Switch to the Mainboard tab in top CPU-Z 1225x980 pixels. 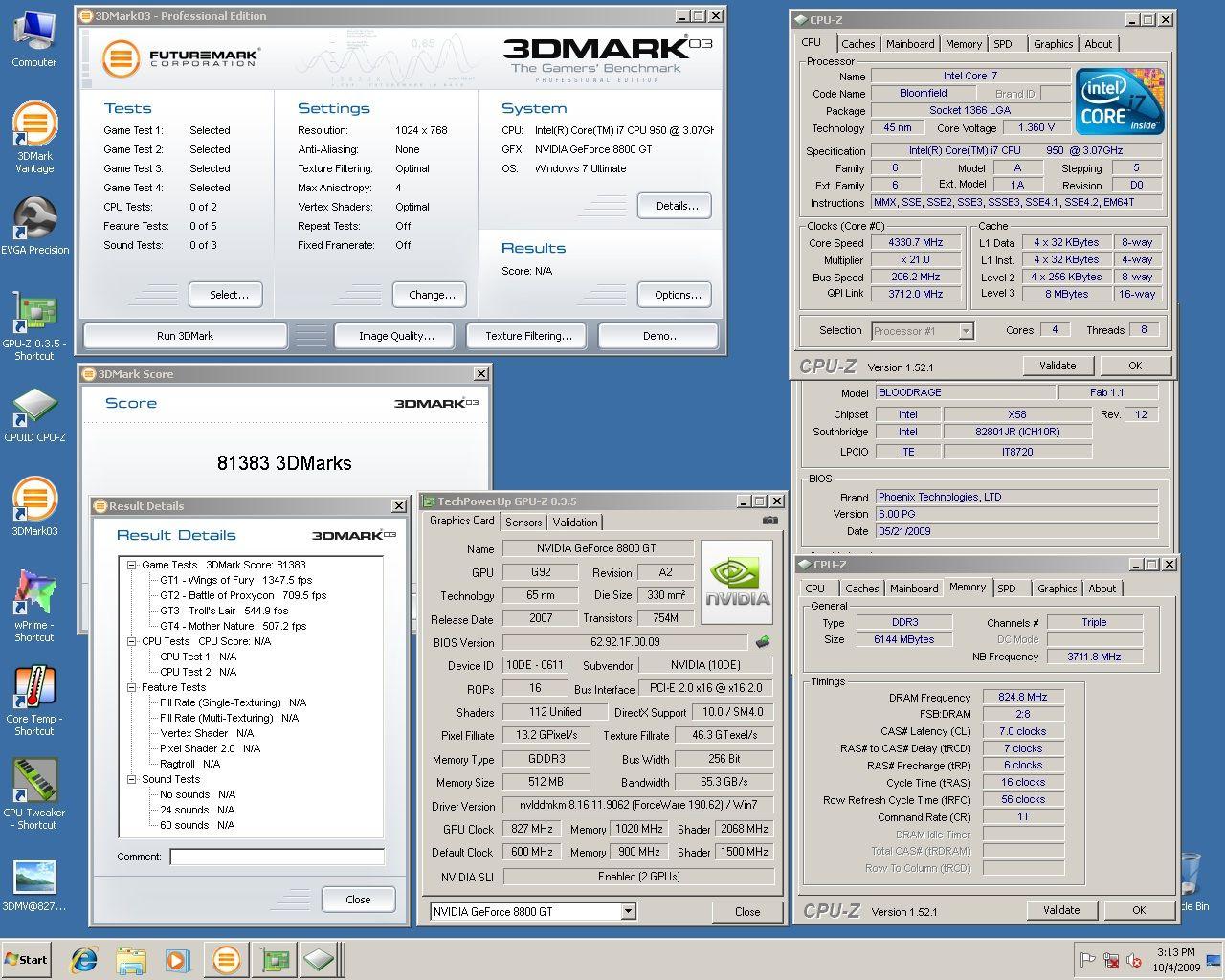point(910,44)
